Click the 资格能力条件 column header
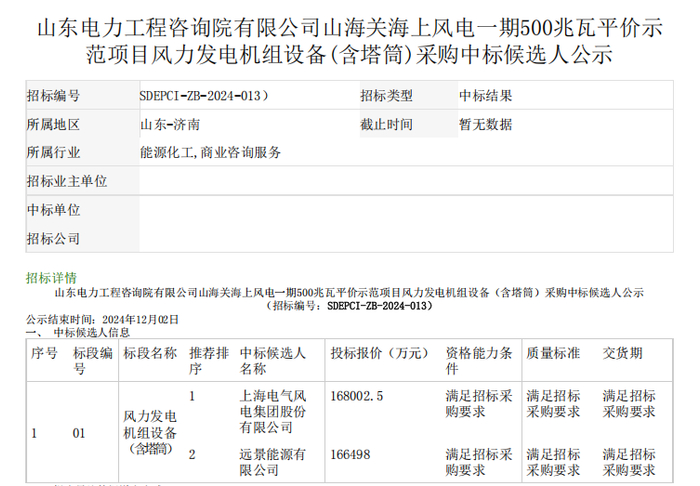 pyautogui.click(x=479, y=361)
